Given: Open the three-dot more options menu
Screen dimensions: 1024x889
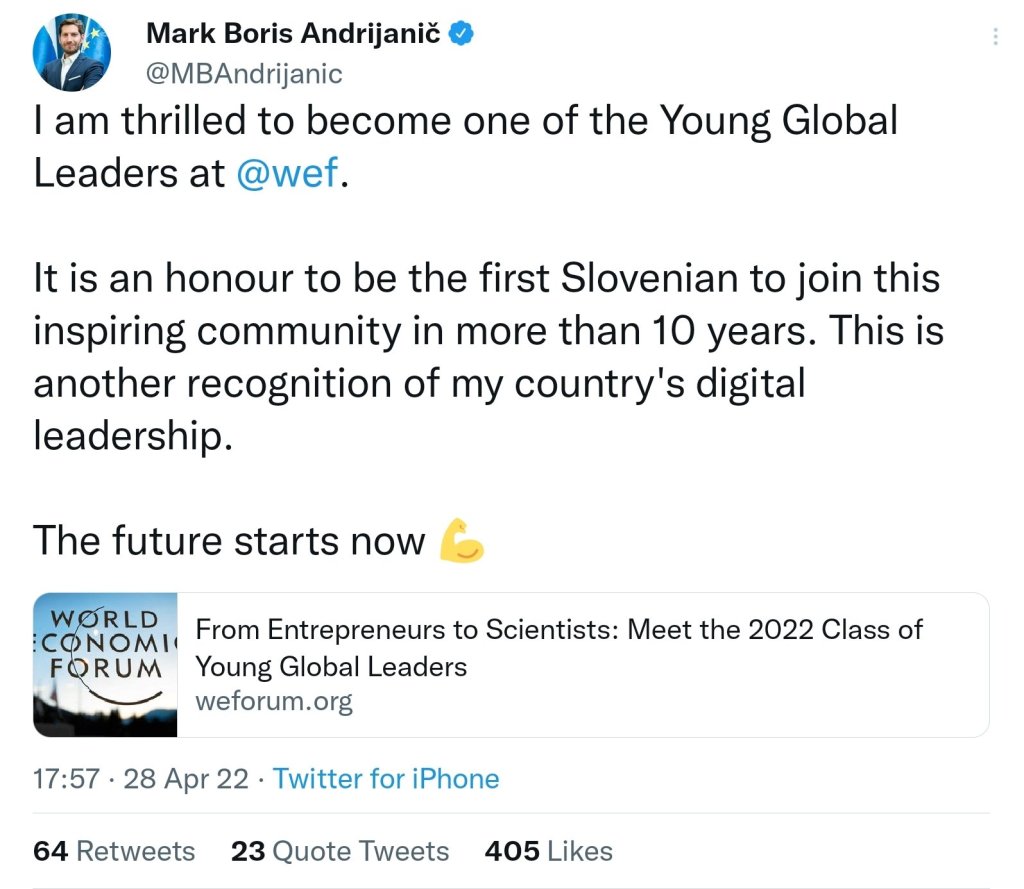Looking at the screenshot, I should [995, 37].
